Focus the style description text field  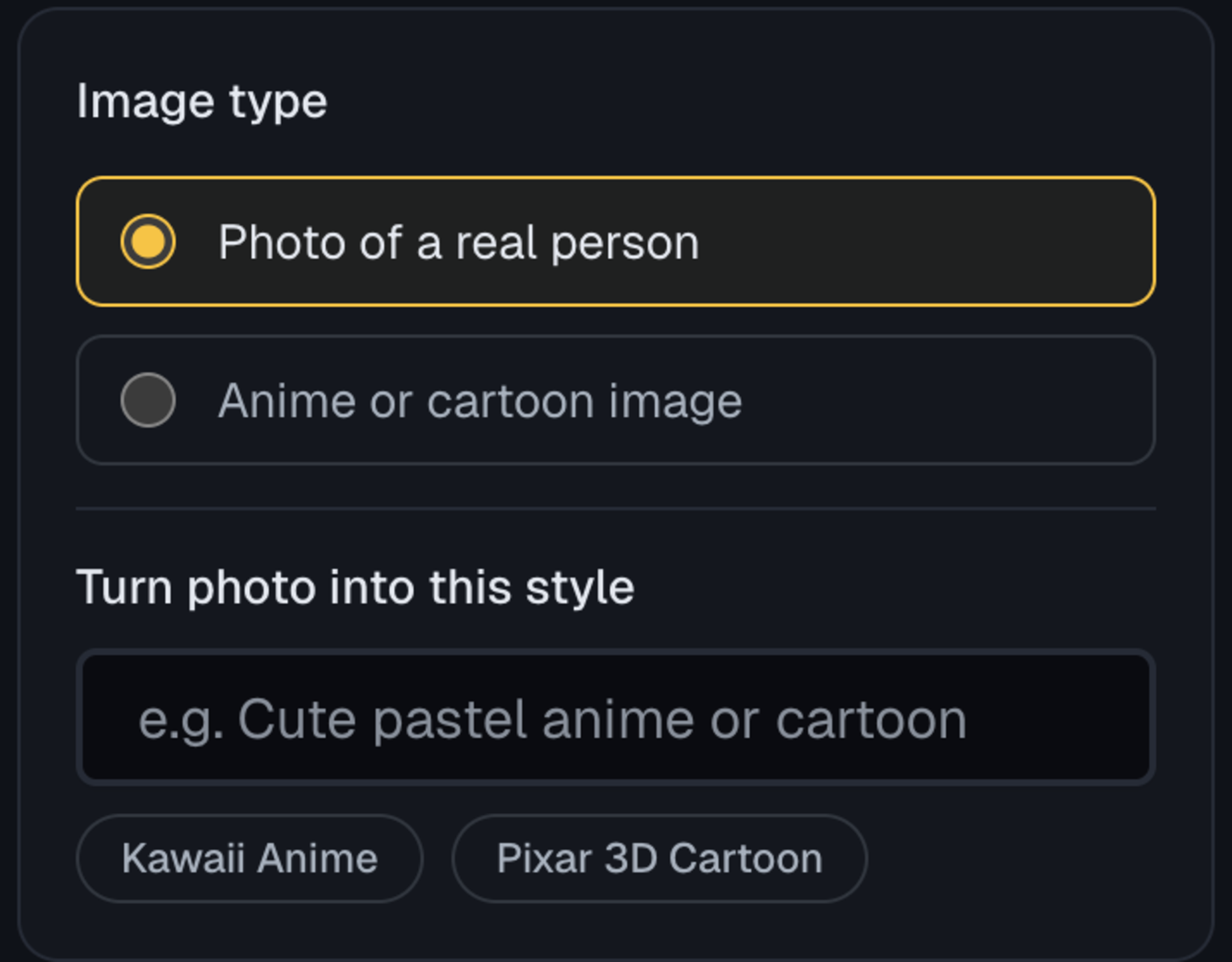coord(615,717)
